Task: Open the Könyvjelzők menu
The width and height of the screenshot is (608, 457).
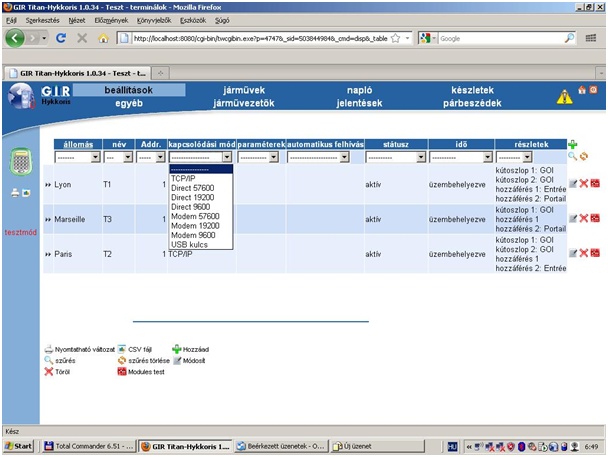Action: point(154,20)
